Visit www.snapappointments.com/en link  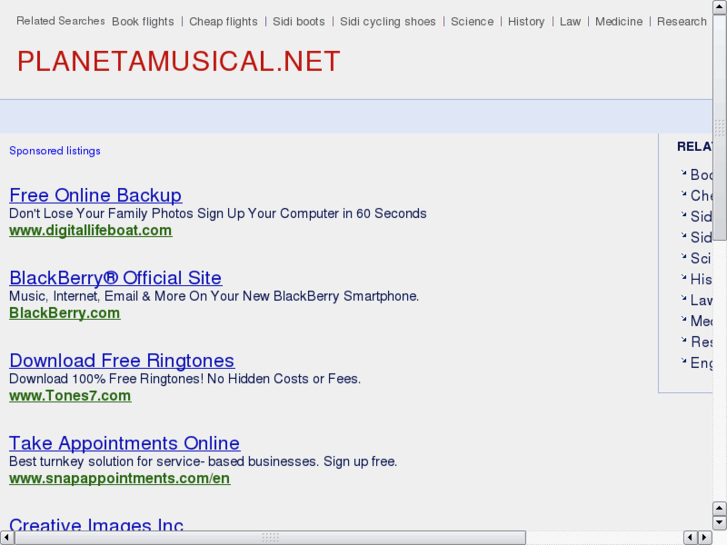pyautogui.click(x=120, y=478)
